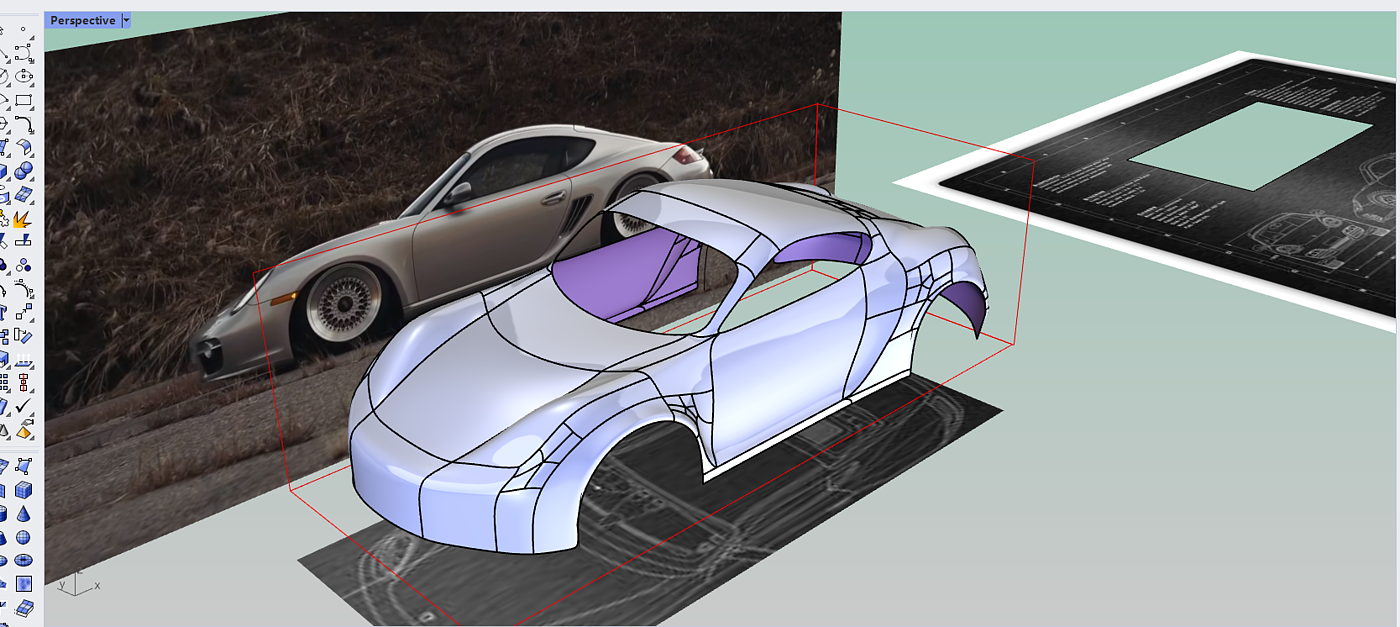The width and height of the screenshot is (1400, 627).
Task: Select the Sphere solid tool
Action: [23, 537]
